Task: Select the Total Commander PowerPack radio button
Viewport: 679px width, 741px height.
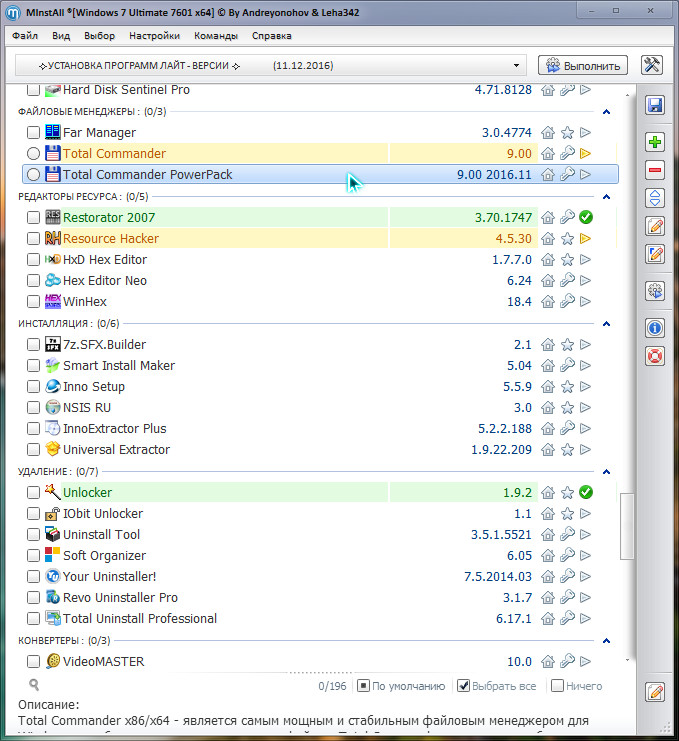Action: (x=33, y=174)
